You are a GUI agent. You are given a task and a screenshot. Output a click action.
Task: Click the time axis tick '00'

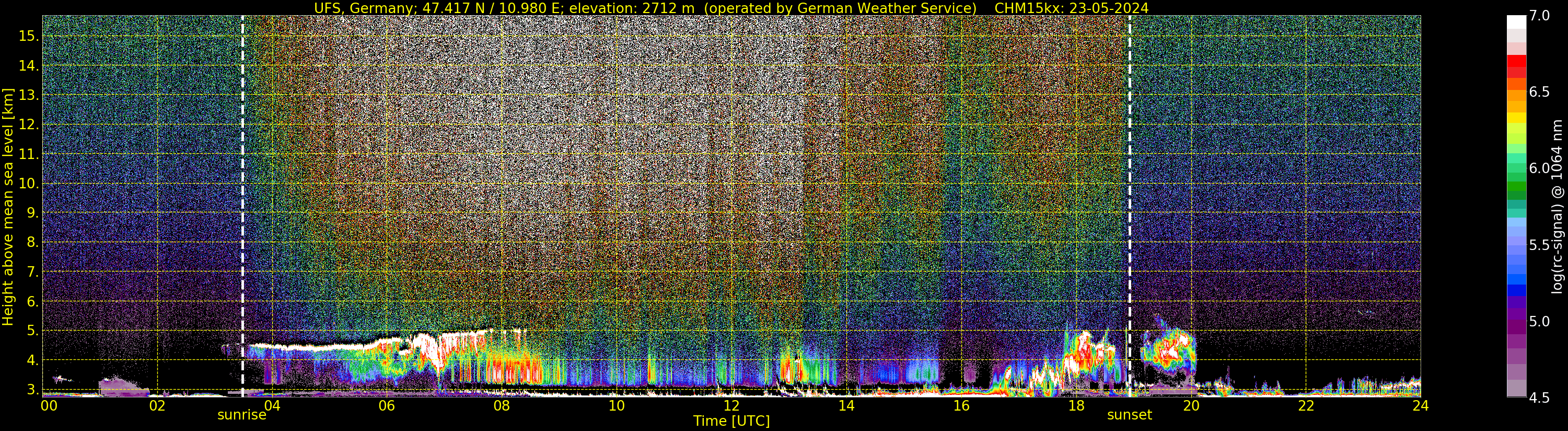coord(49,405)
